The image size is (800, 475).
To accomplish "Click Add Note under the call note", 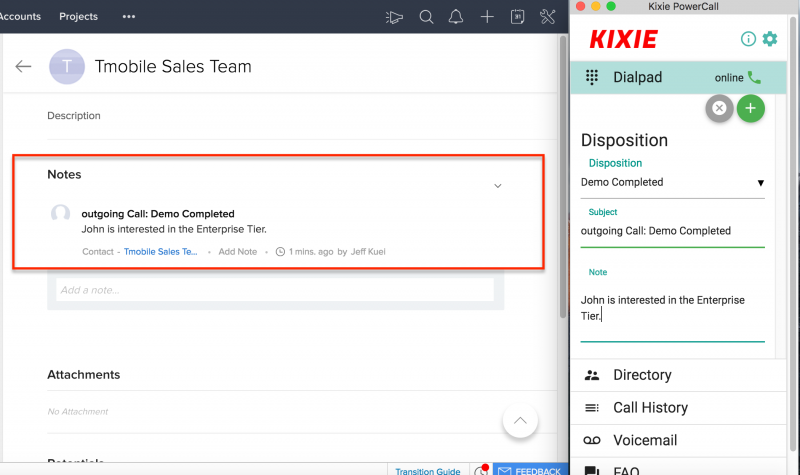I will (237, 252).
